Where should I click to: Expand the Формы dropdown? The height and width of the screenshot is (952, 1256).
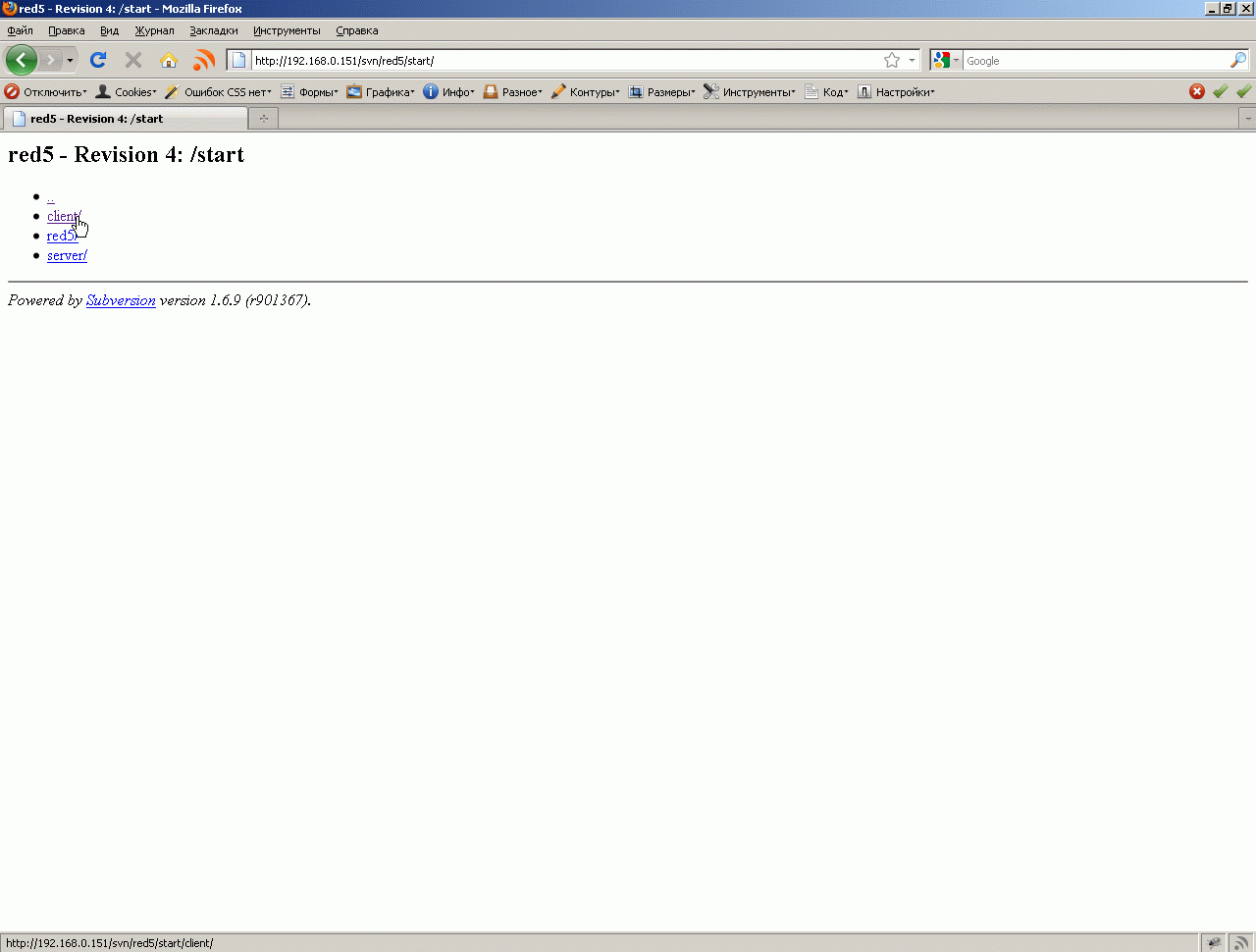(x=309, y=92)
